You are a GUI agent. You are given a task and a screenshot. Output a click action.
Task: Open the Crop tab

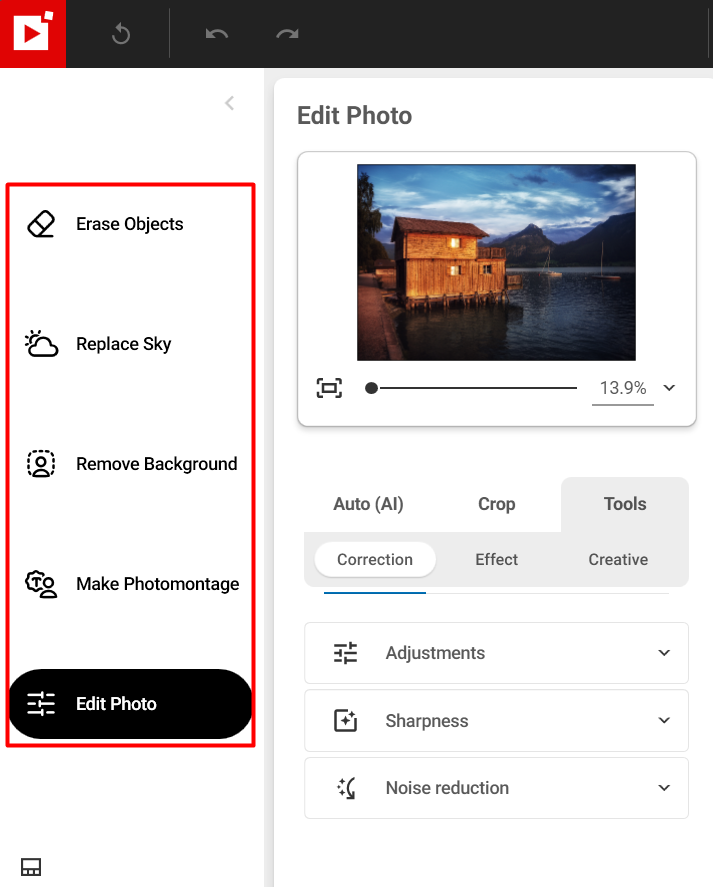coord(496,504)
